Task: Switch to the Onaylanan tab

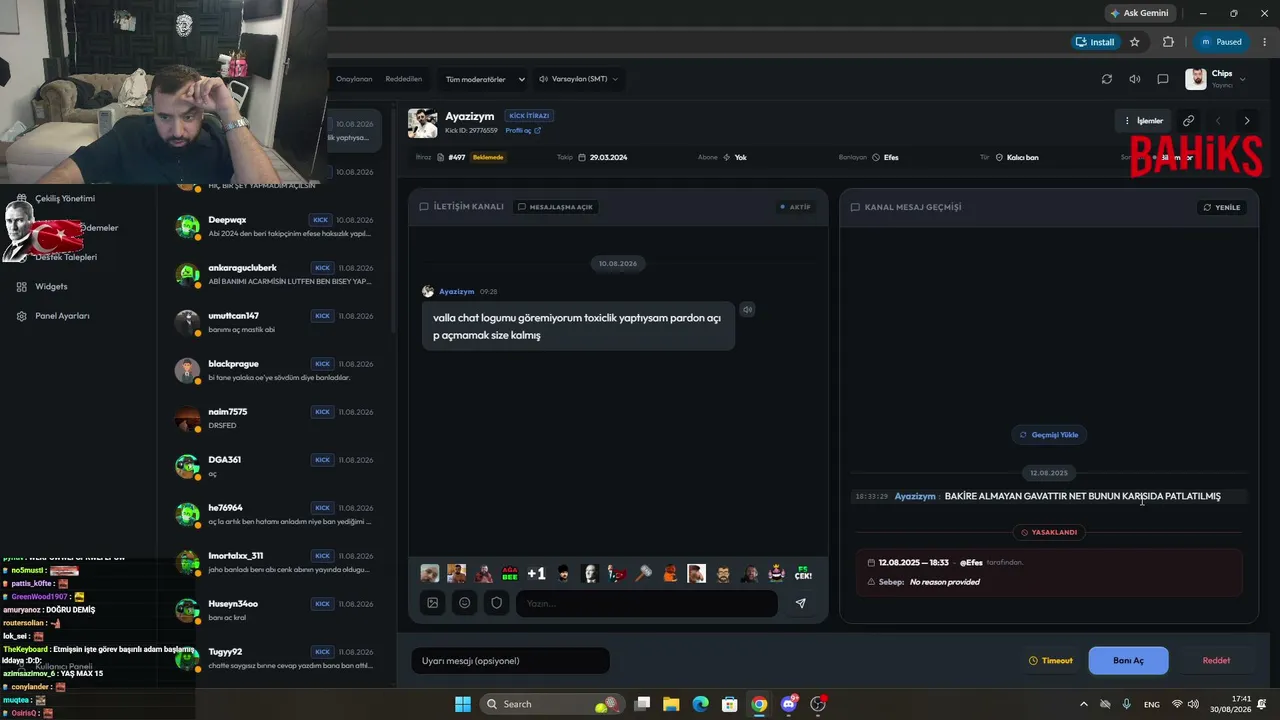Action: (x=354, y=79)
